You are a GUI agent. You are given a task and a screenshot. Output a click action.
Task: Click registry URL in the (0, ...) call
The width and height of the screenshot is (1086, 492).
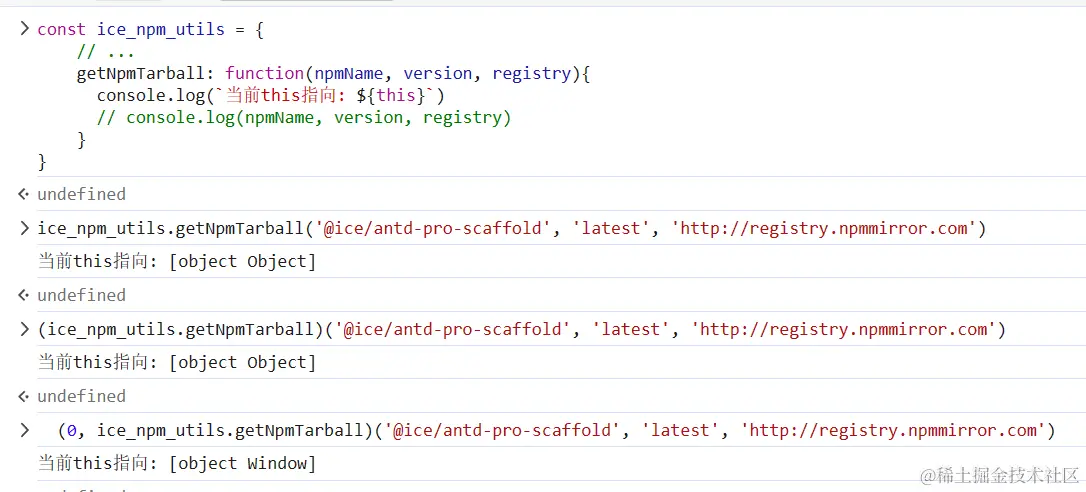(893, 431)
